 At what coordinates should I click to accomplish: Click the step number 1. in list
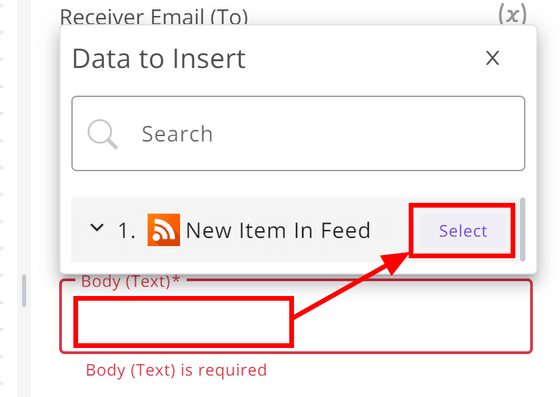[127, 231]
